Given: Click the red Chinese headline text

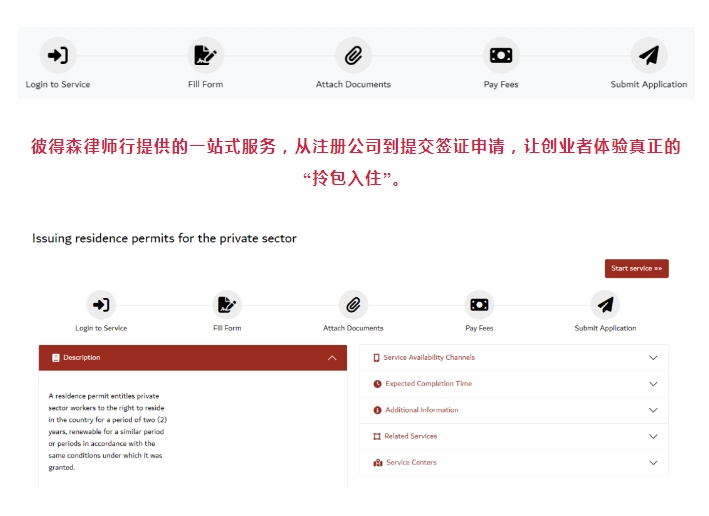Looking at the screenshot, I should [x=355, y=162].
